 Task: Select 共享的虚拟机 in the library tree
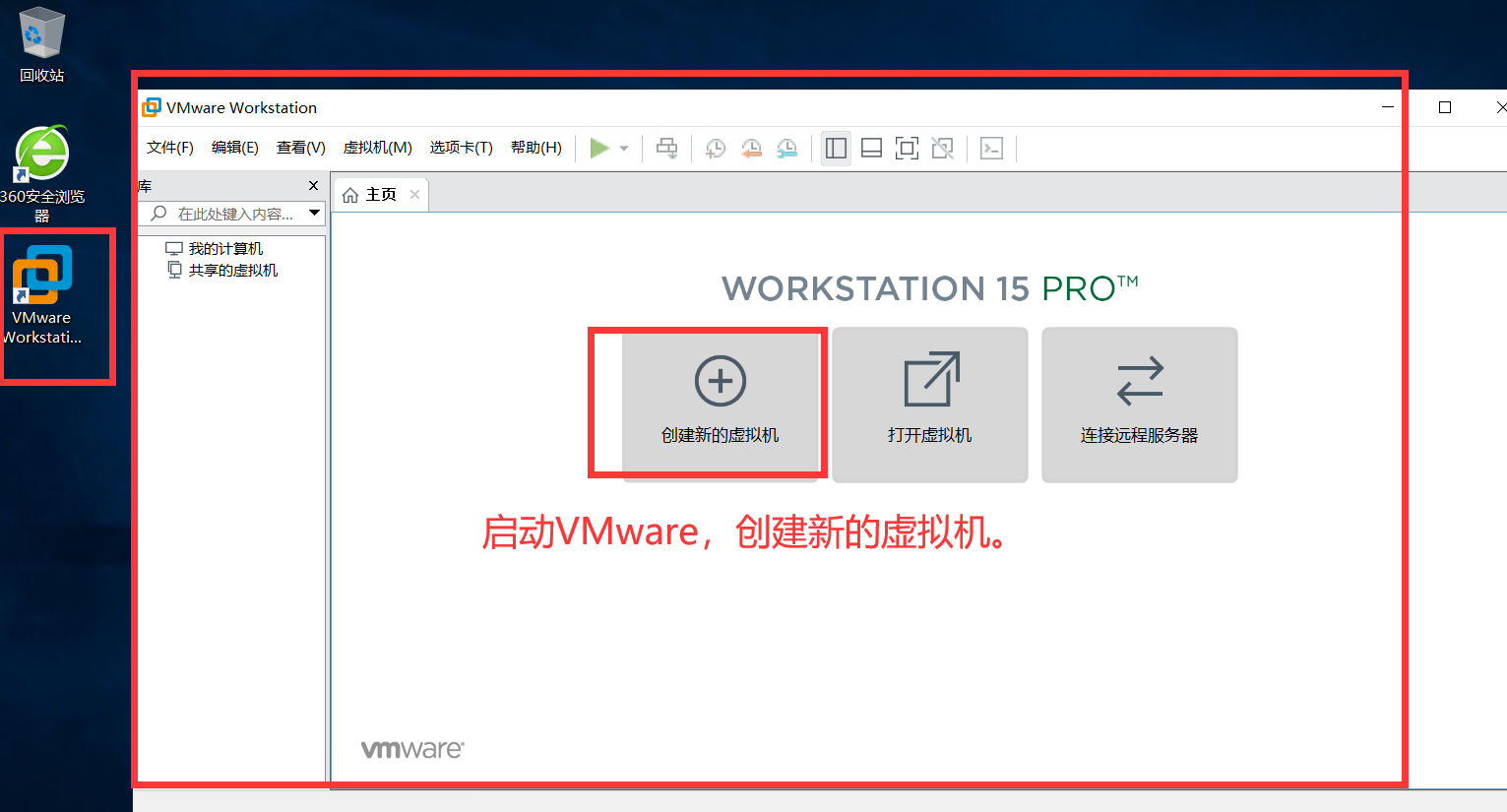click(x=222, y=270)
